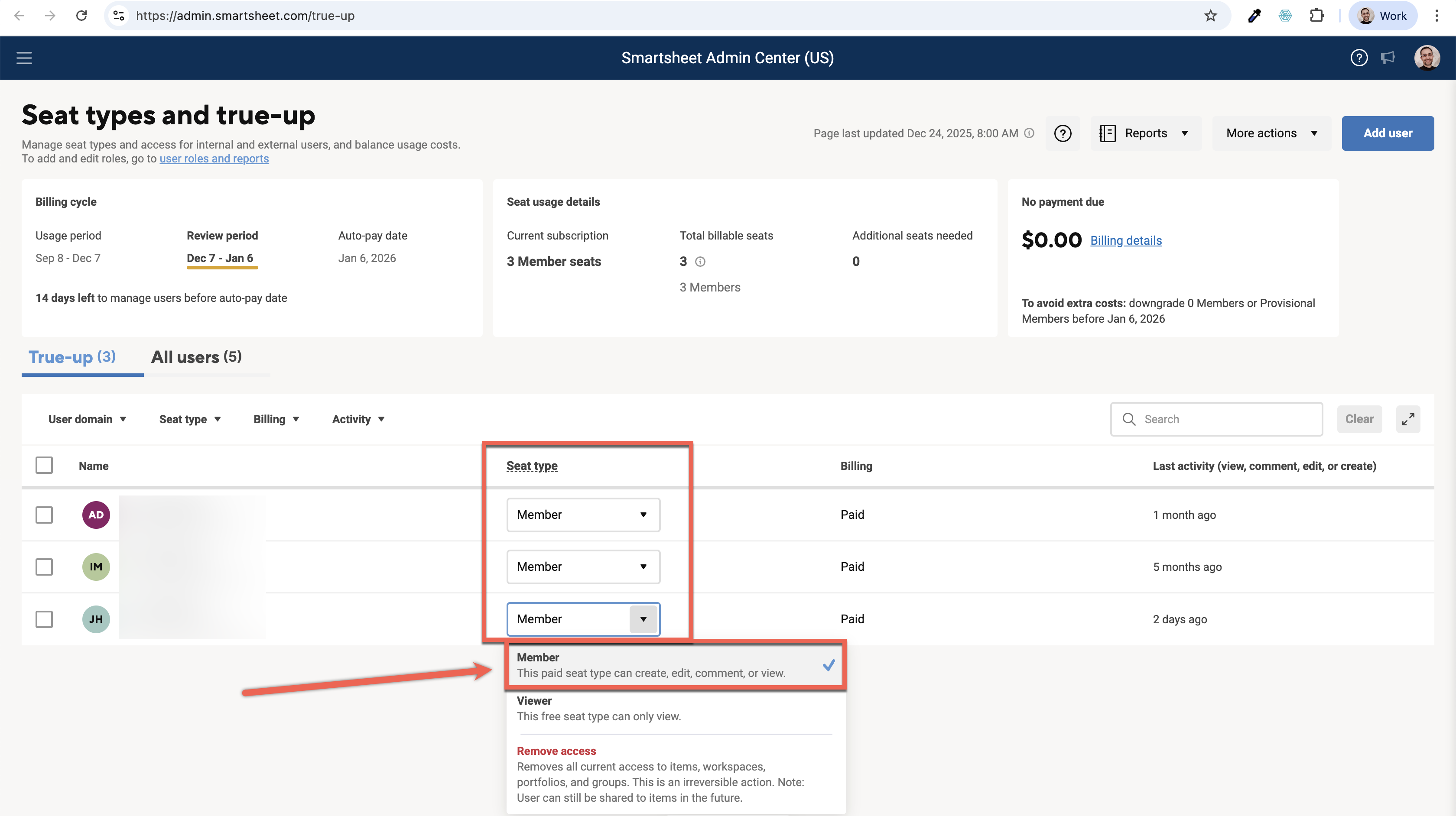This screenshot has width=1456, height=816.
Task: Click the Add user button
Action: 1387,133
